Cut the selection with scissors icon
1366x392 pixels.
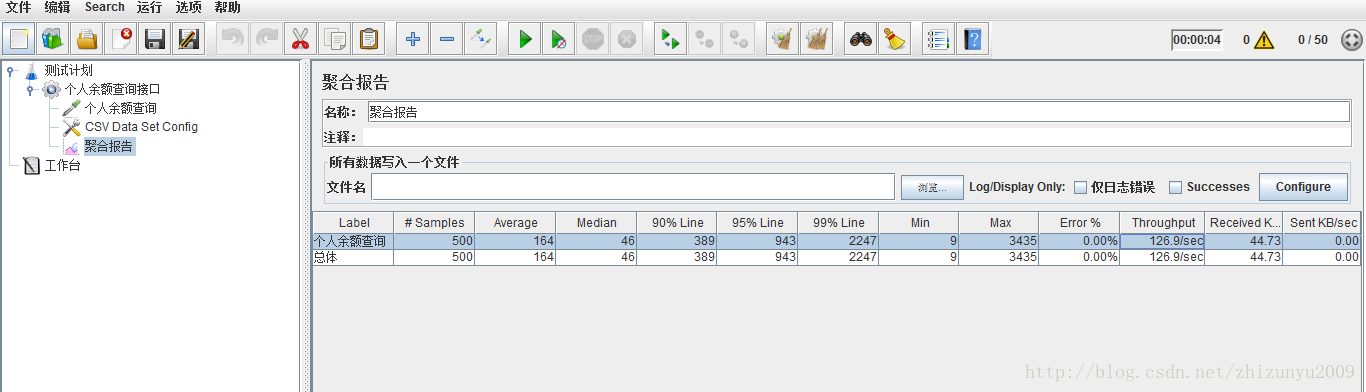[x=301, y=40]
